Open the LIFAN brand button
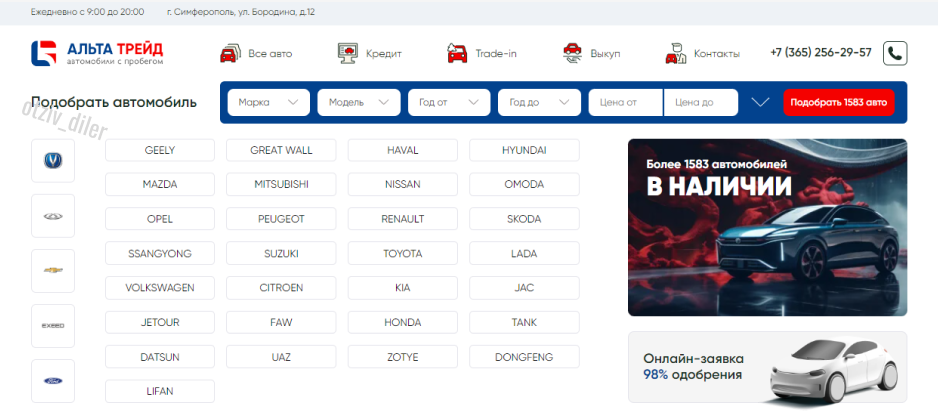Image resolution: width=938 pixels, height=419 pixels. point(160,391)
